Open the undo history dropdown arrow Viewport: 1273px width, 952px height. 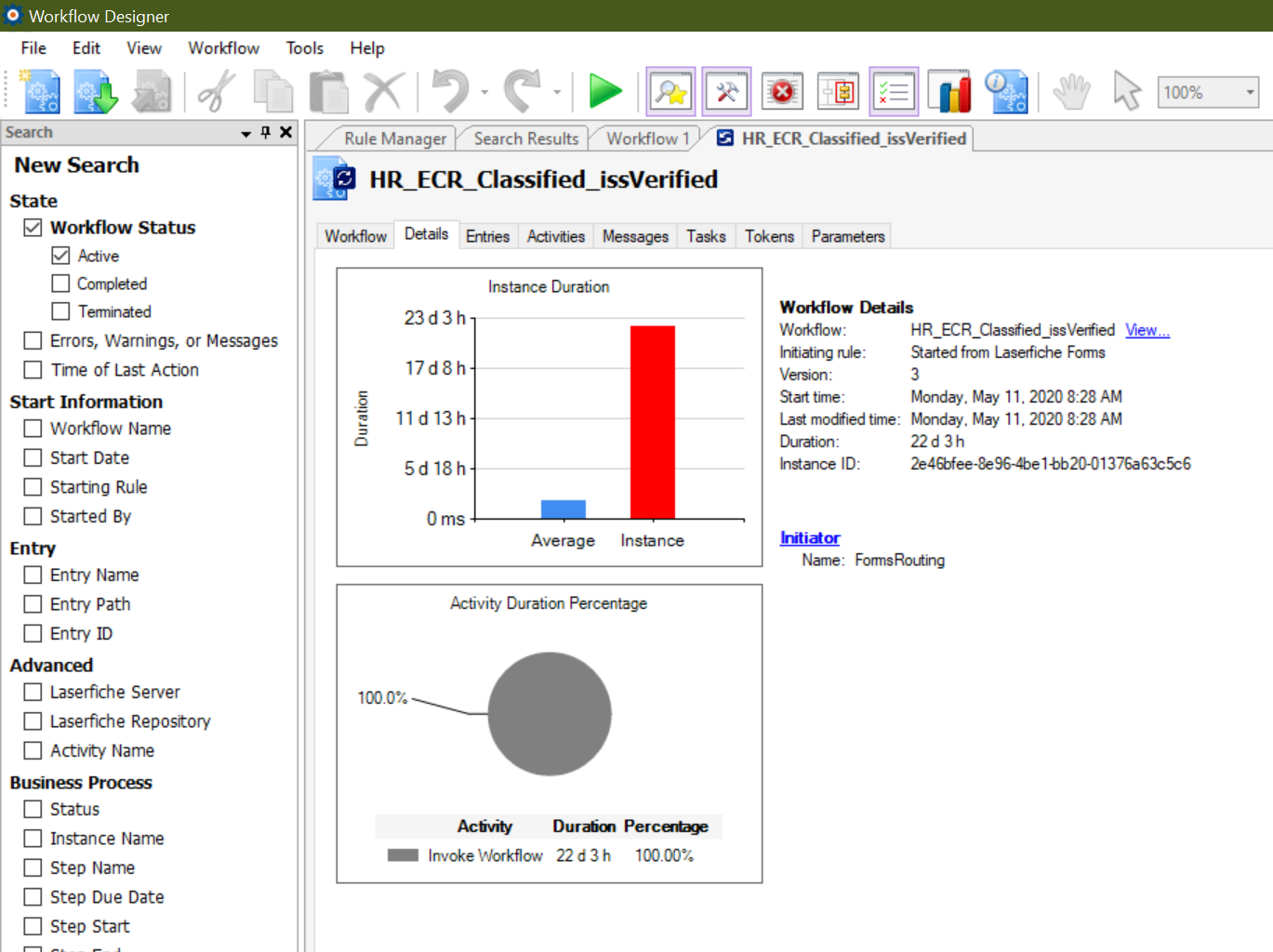[484, 92]
